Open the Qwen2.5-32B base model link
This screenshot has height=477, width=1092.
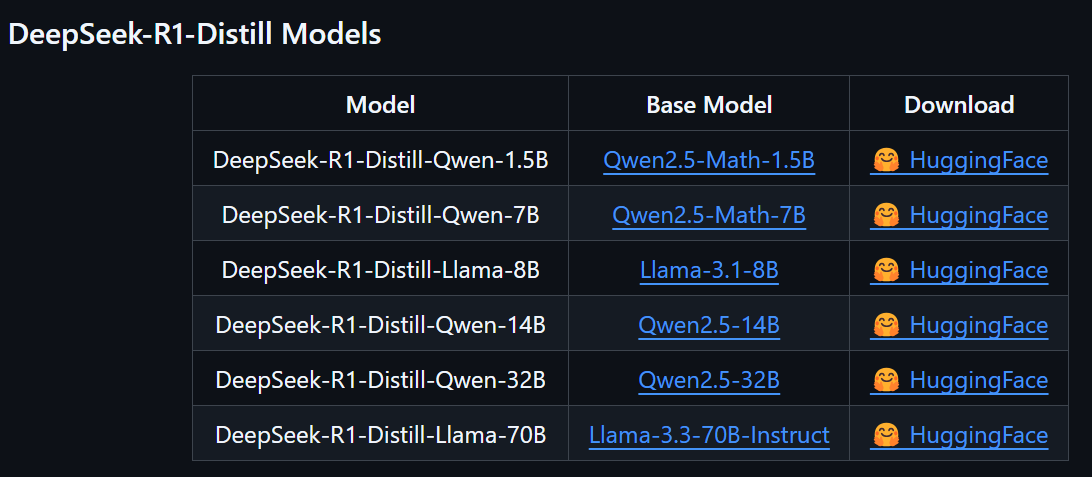[x=709, y=380]
